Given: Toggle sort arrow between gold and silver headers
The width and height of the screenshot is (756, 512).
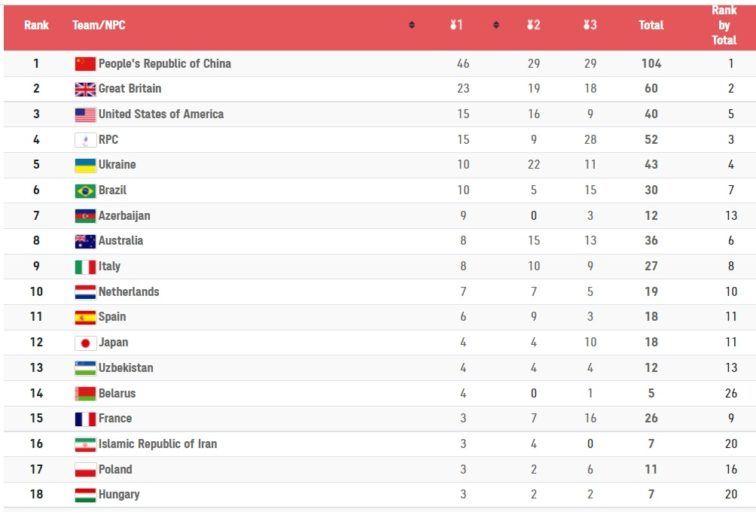Looking at the screenshot, I should click(496, 25).
